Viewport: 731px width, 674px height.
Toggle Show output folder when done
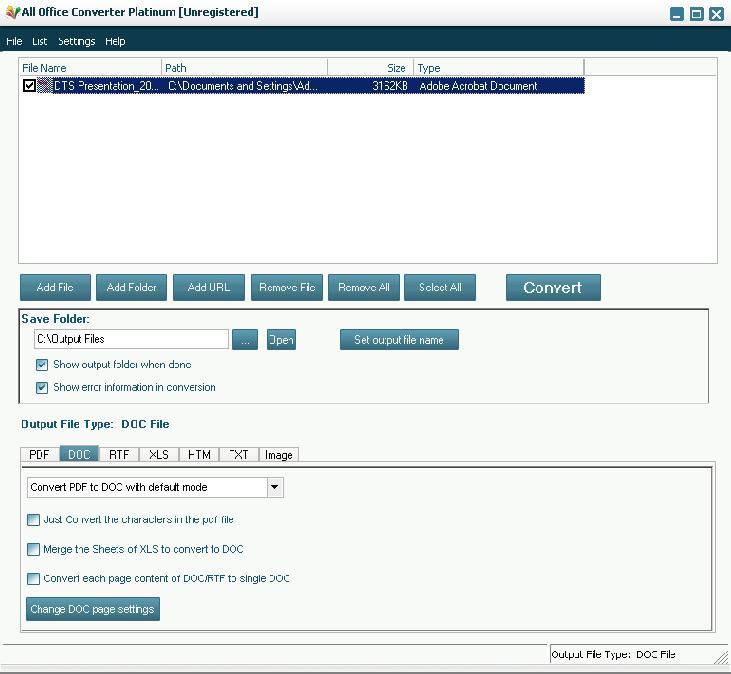(42, 365)
